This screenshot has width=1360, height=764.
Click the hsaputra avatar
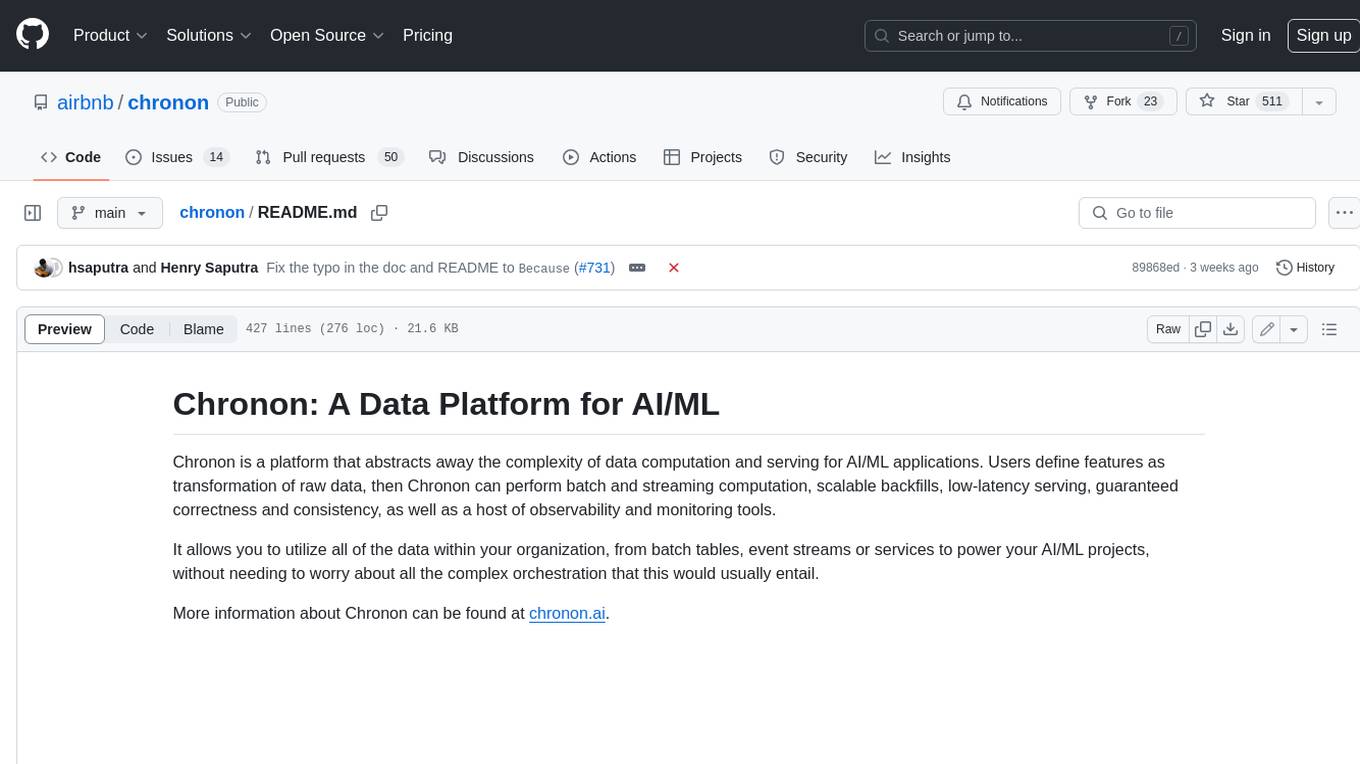pyautogui.click(x=43, y=268)
